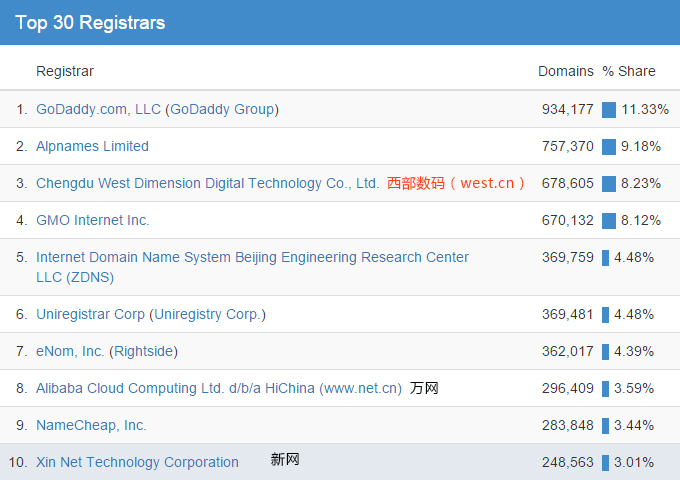Click the Top 30 Registrars heading
Image resolution: width=680 pixels, height=480 pixels.
90,22
